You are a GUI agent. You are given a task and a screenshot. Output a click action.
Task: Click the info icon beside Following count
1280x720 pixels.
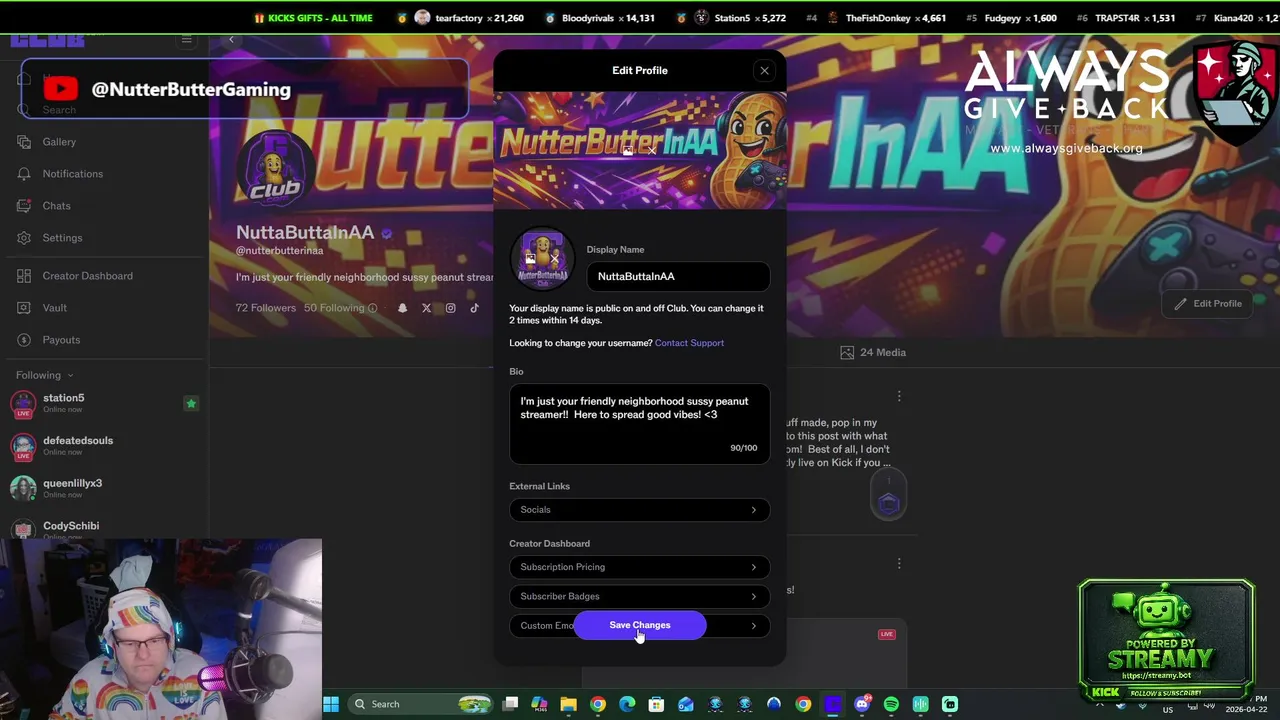tap(373, 308)
